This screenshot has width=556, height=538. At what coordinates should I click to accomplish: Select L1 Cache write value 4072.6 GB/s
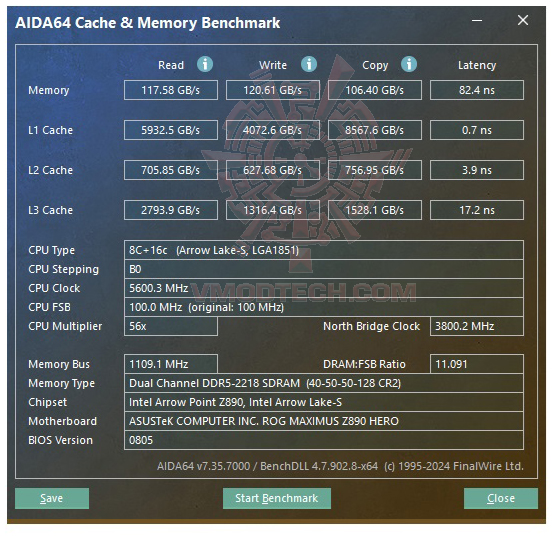273,130
